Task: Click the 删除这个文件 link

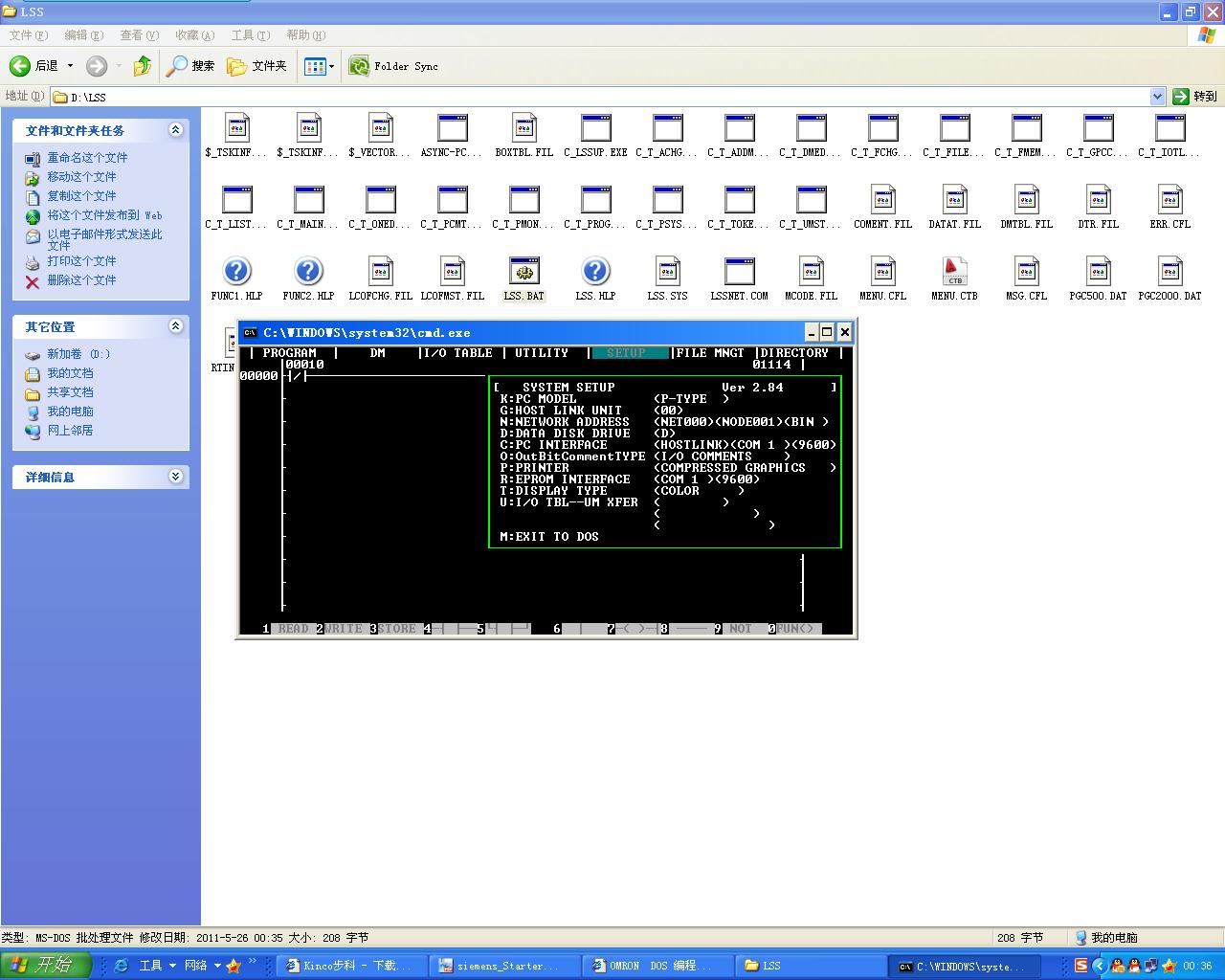Action: click(x=81, y=280)
